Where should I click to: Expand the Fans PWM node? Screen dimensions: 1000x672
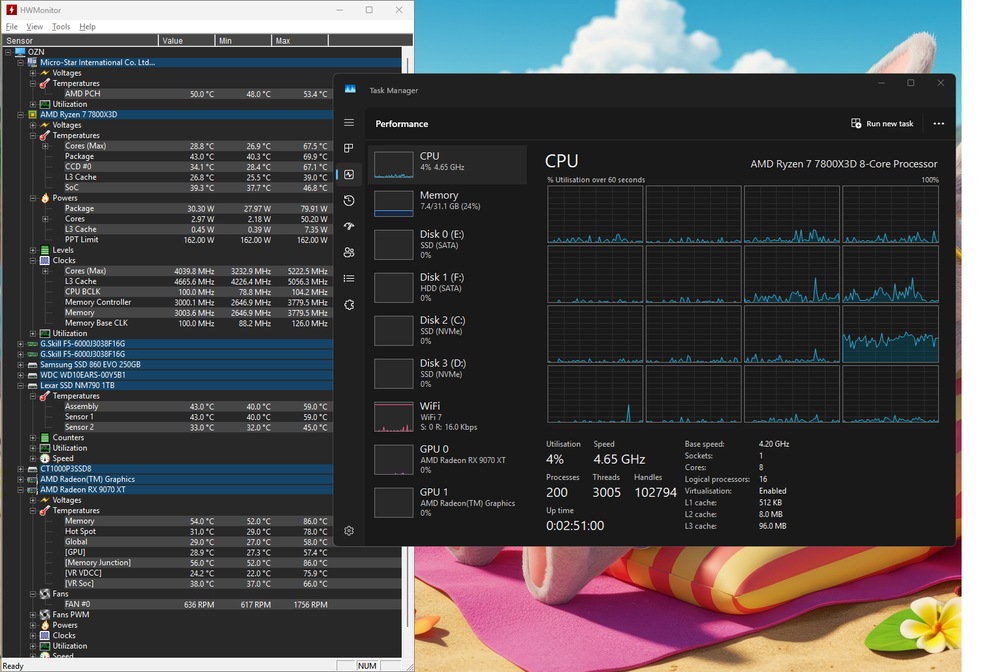[33, 615]
